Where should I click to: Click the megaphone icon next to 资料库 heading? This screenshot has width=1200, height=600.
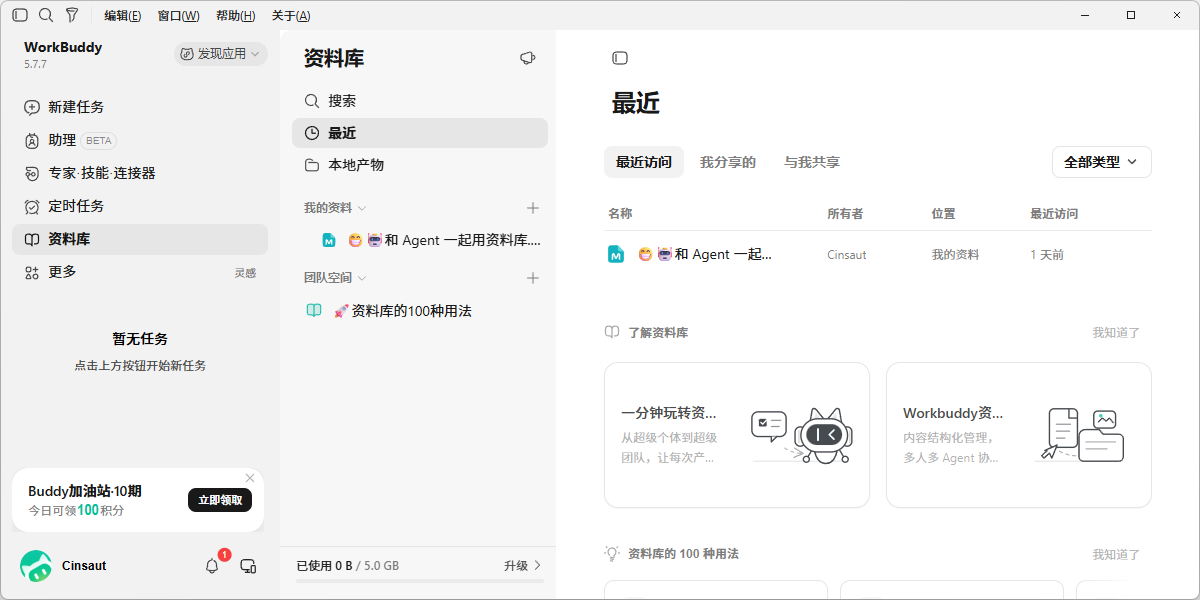[x=528, y=59]
